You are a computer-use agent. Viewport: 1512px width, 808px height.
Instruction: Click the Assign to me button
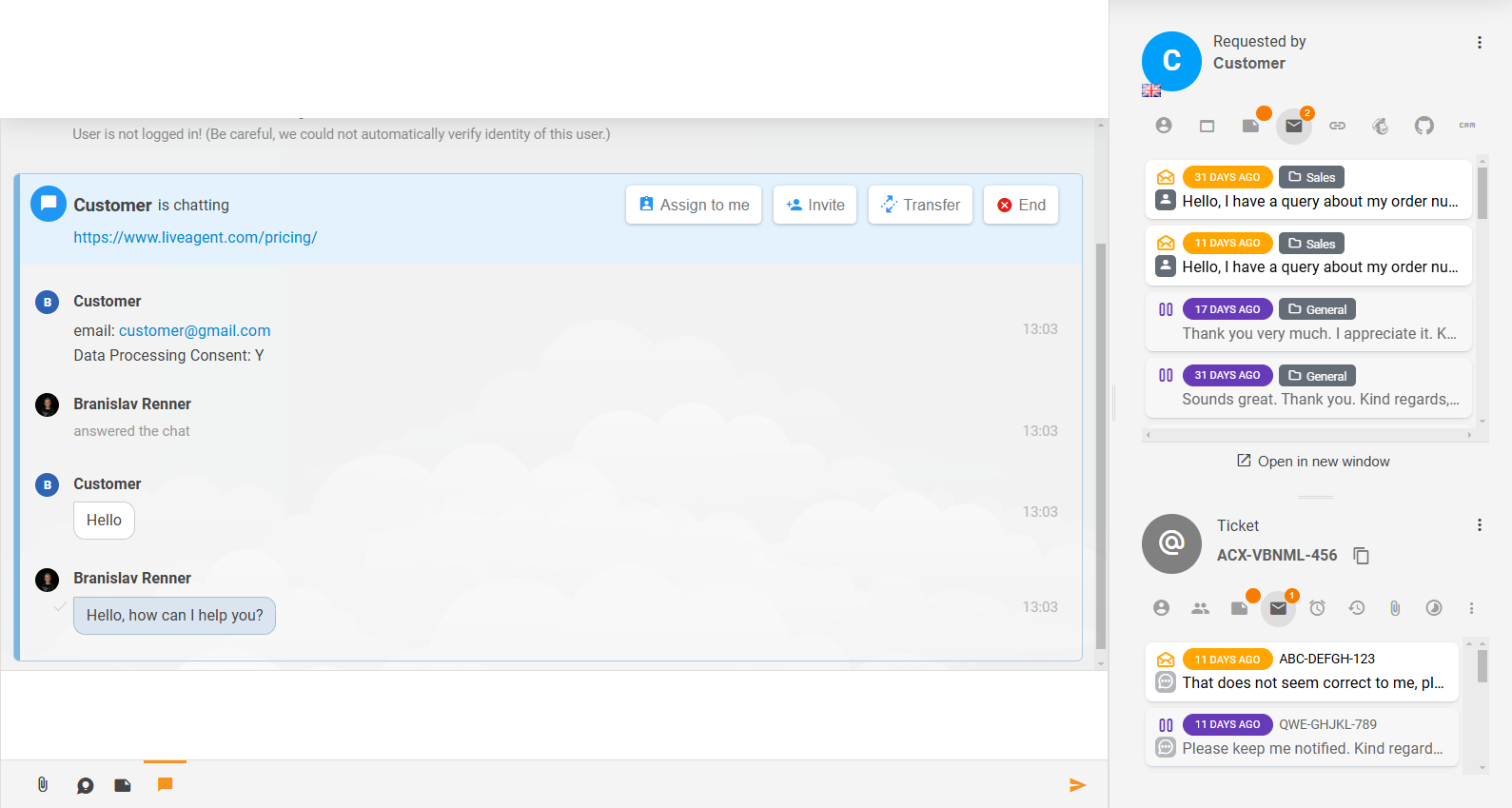click(x=694, y=205)
